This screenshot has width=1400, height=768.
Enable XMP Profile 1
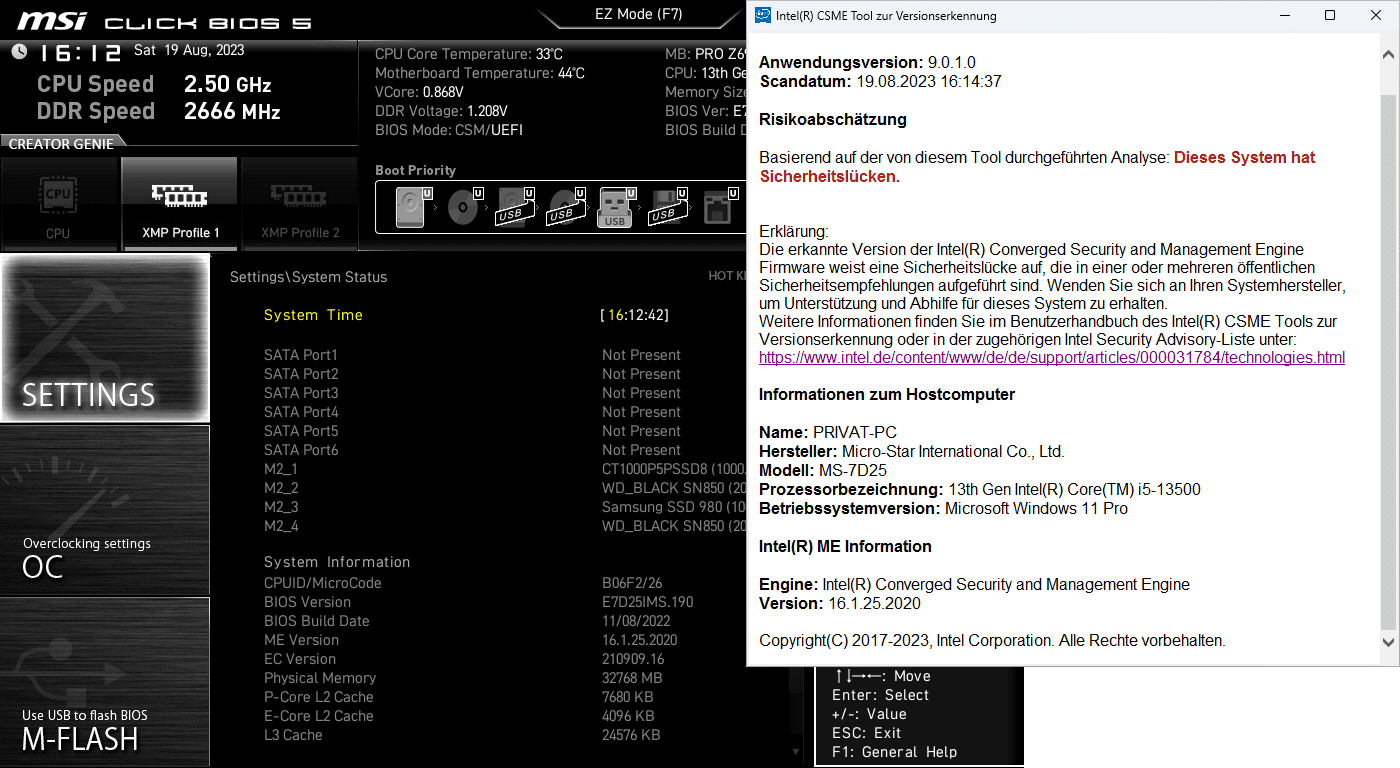179,204
